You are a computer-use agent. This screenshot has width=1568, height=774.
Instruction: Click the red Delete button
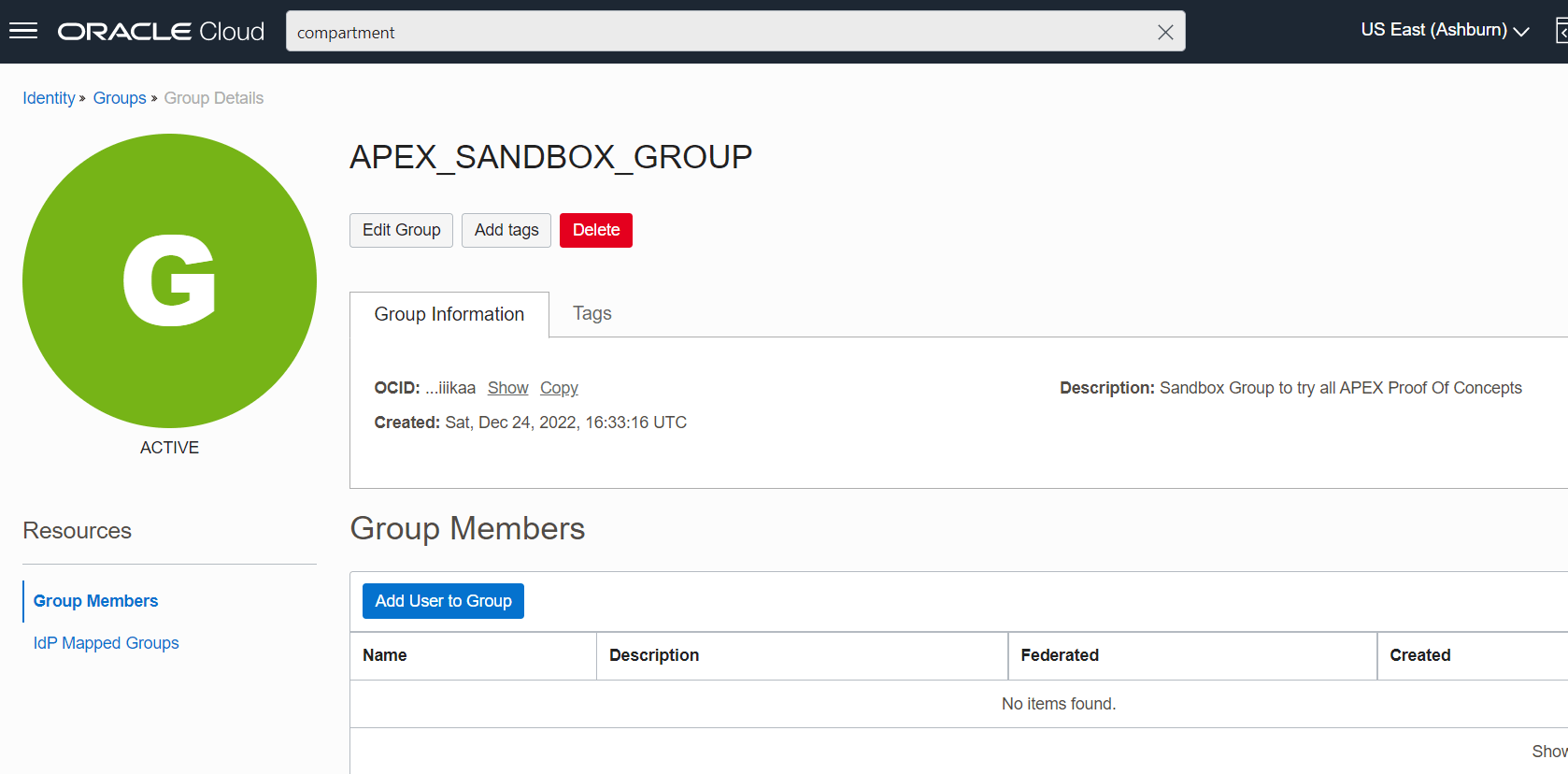596,230
